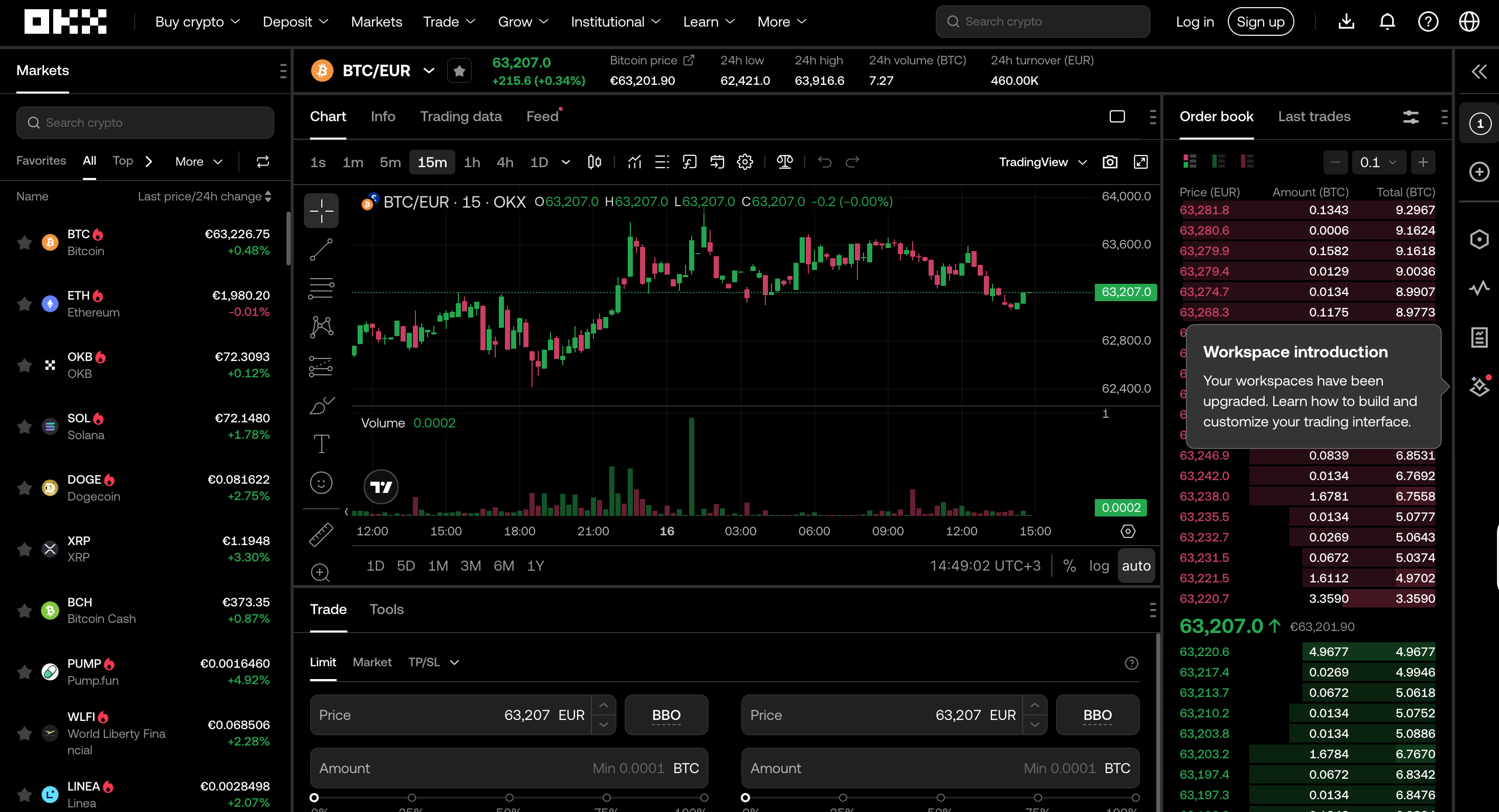Open the Bitcoin price external link
This screenshot has width=1499, height=812.
click(689, 60)
